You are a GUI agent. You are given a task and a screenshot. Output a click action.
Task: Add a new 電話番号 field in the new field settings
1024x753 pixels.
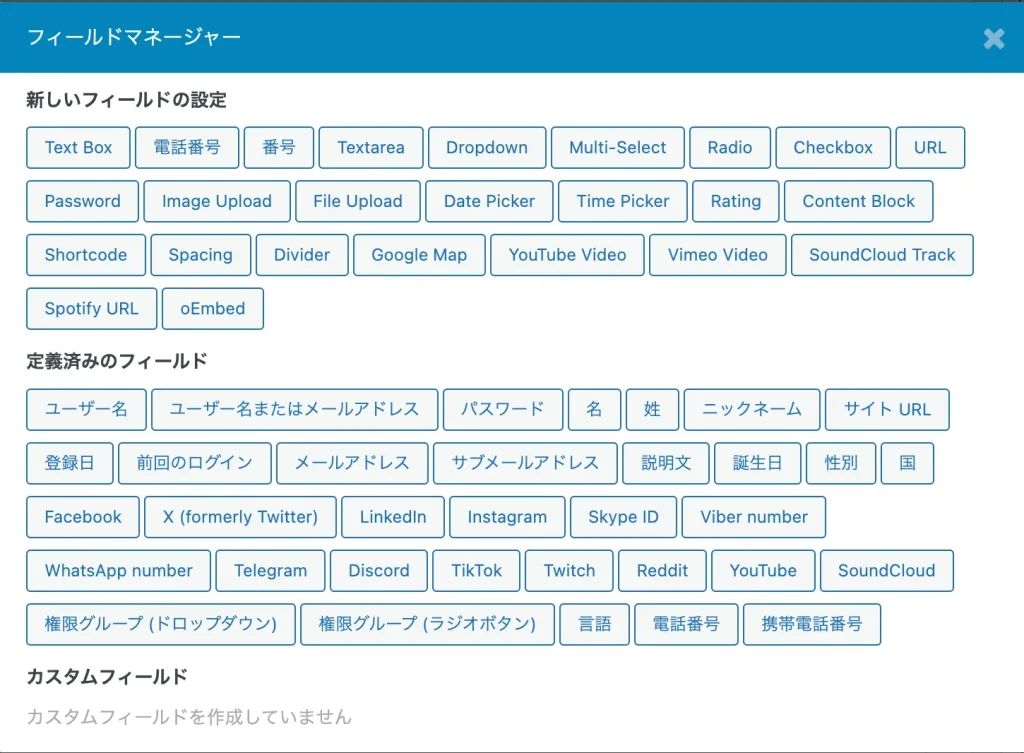coord(187,148)
